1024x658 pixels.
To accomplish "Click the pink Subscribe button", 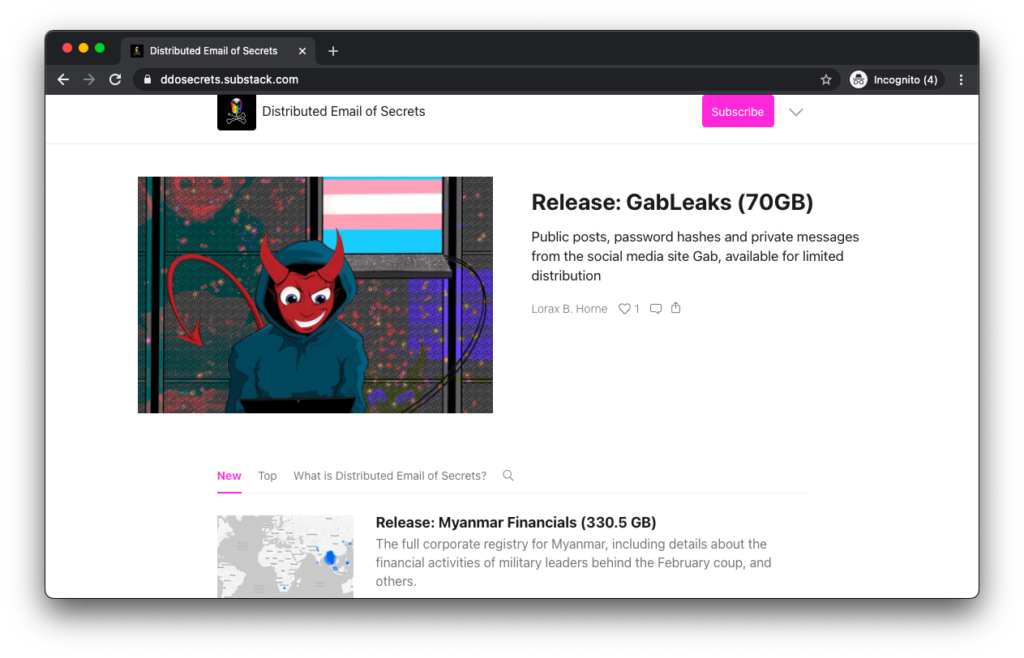I will [738, 112].
